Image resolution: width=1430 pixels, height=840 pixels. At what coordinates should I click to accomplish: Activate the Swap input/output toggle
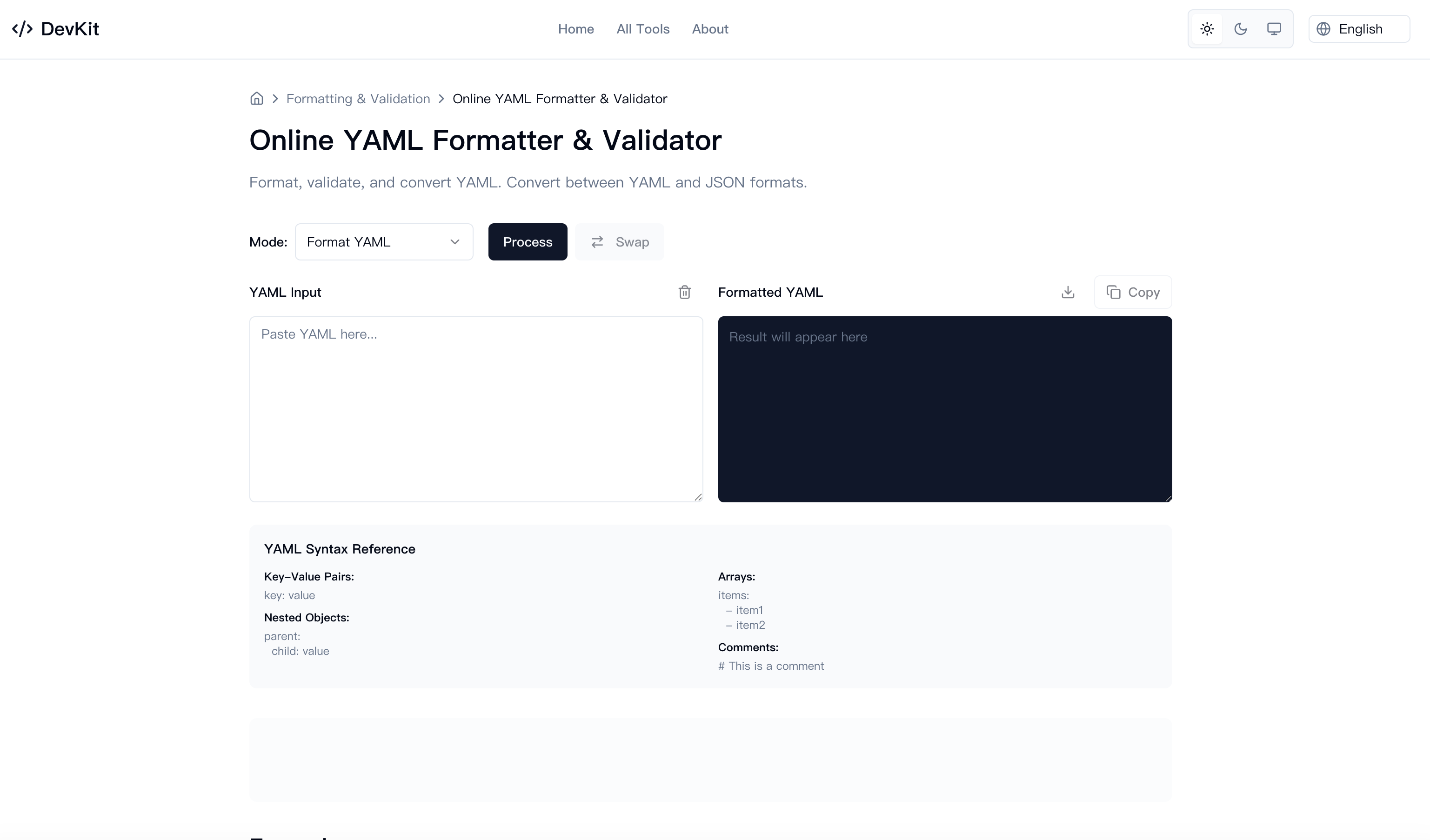[x=619, y=241]
